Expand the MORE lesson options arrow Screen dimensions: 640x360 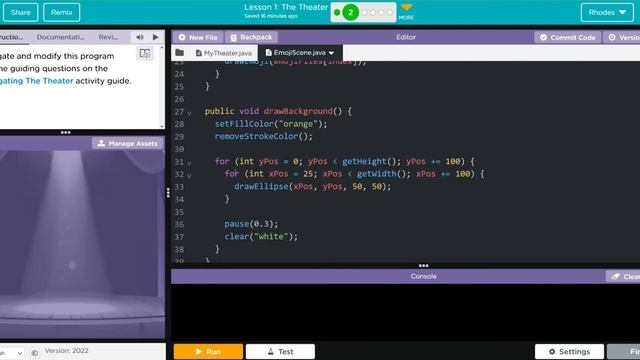point(406,7)
